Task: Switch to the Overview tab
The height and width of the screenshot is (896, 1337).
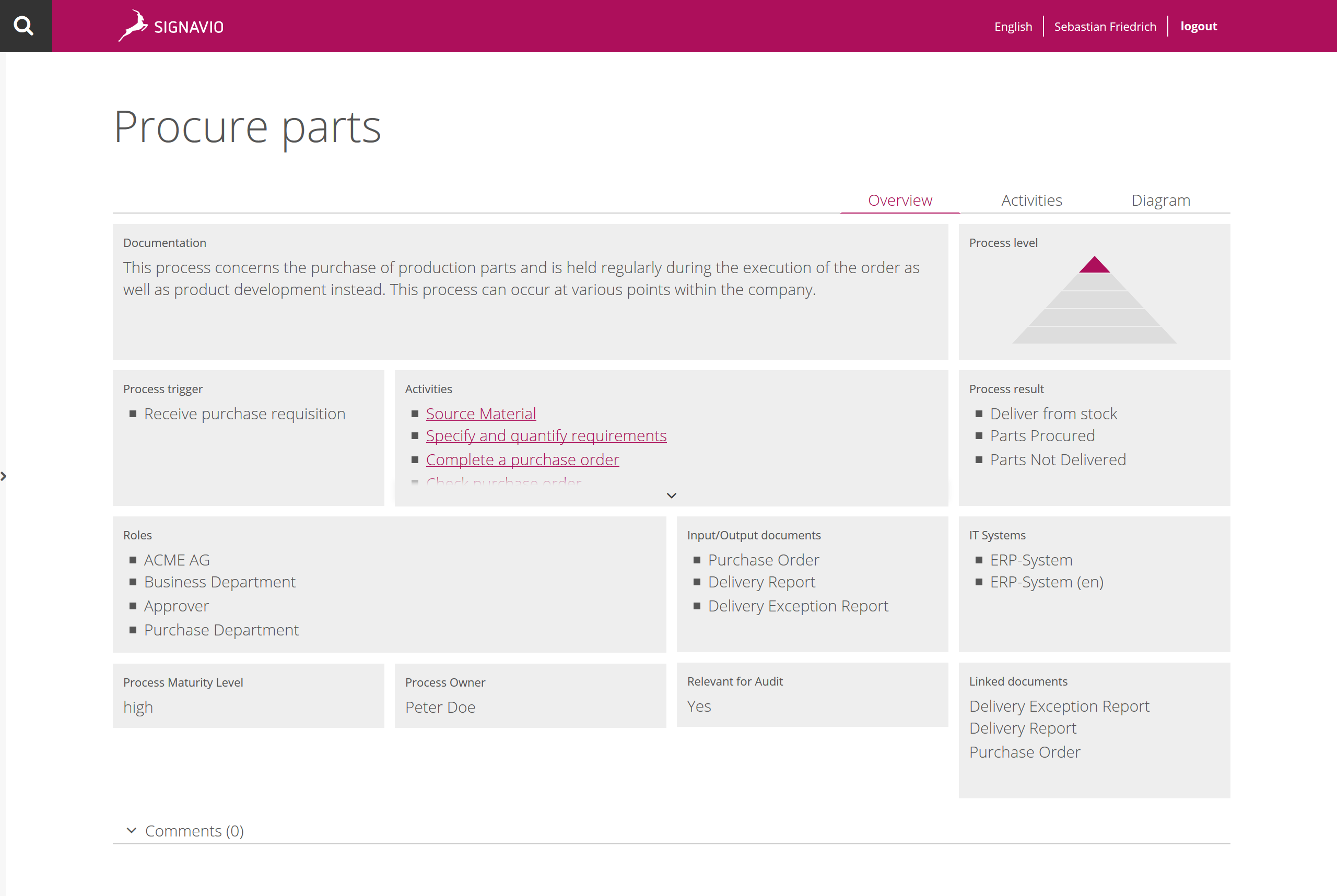Action: [900, 200]
